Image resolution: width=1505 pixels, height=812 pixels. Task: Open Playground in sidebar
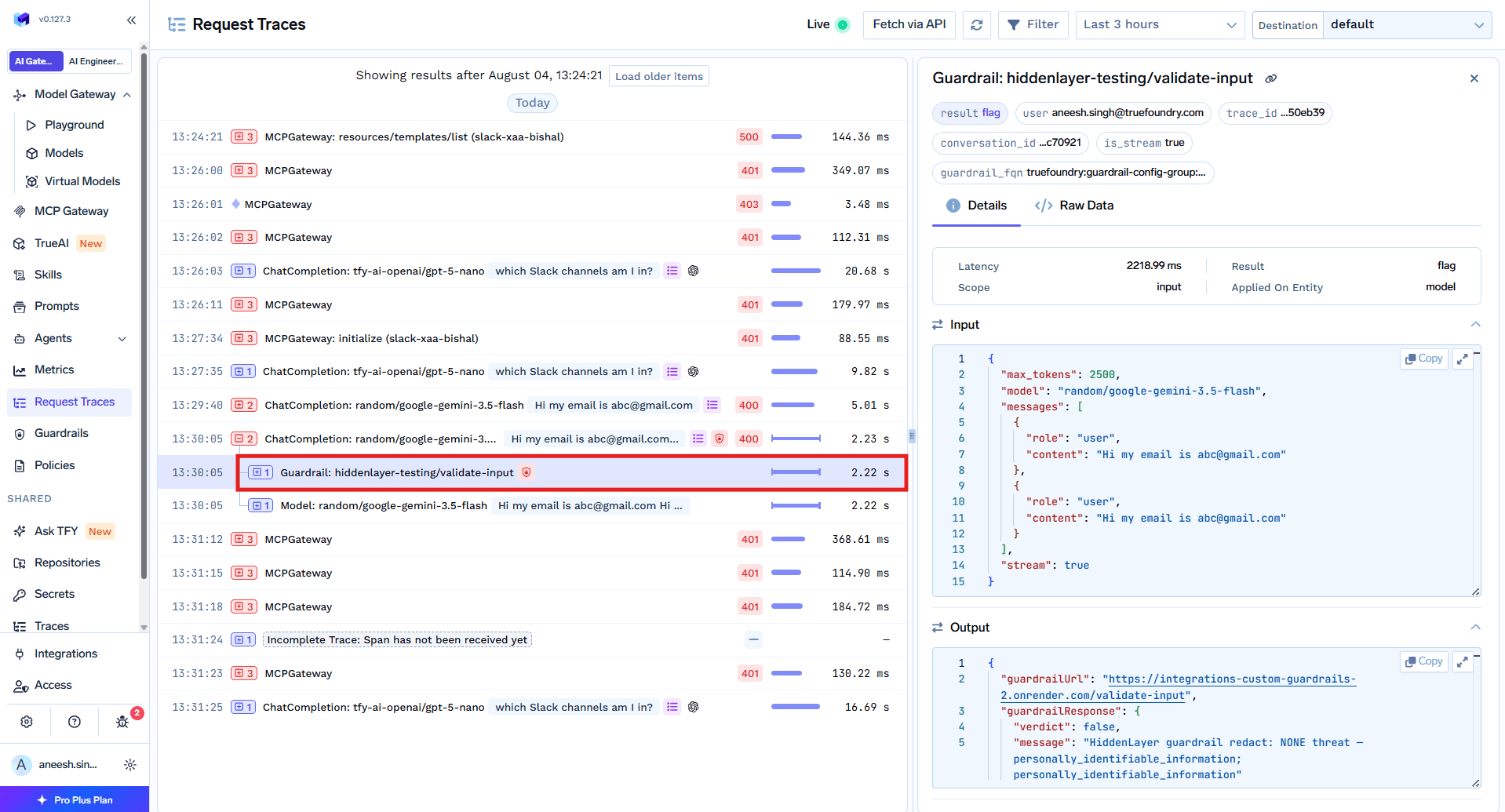pyautogui.click(x=74, y=125)
